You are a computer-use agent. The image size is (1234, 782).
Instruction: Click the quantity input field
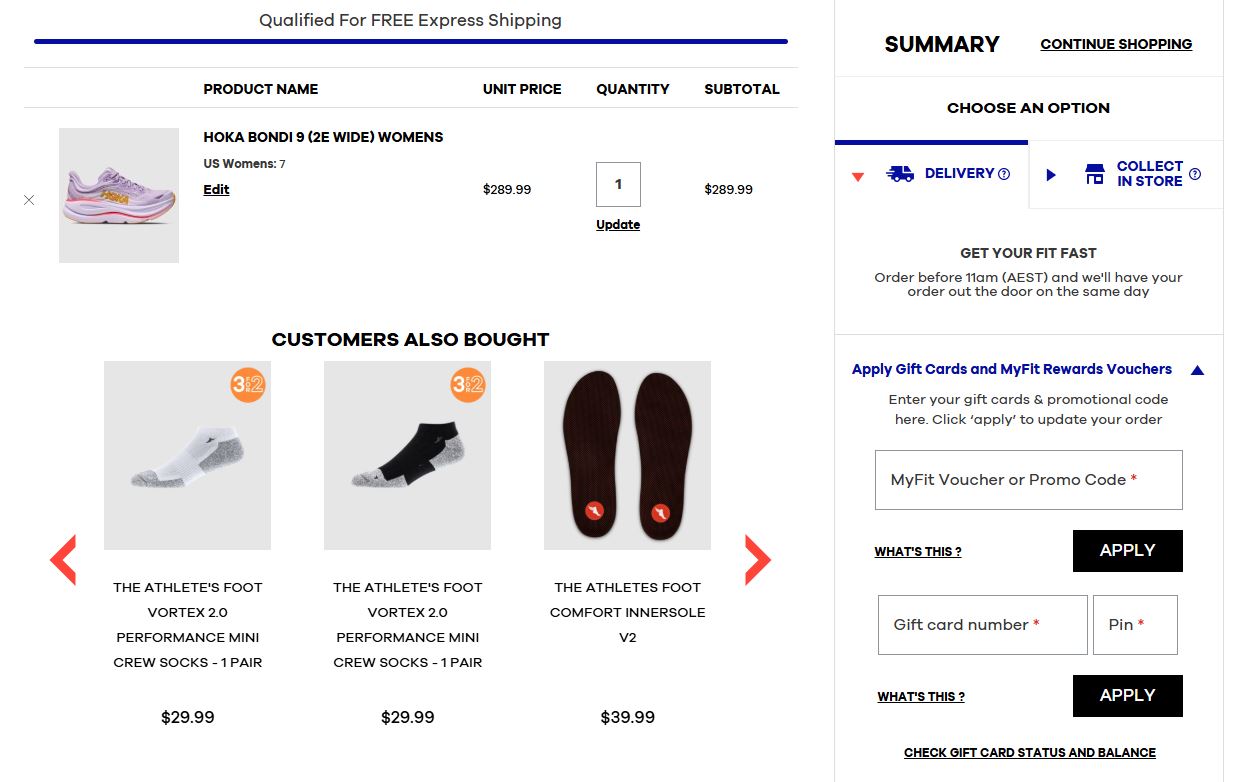point(617,184)
